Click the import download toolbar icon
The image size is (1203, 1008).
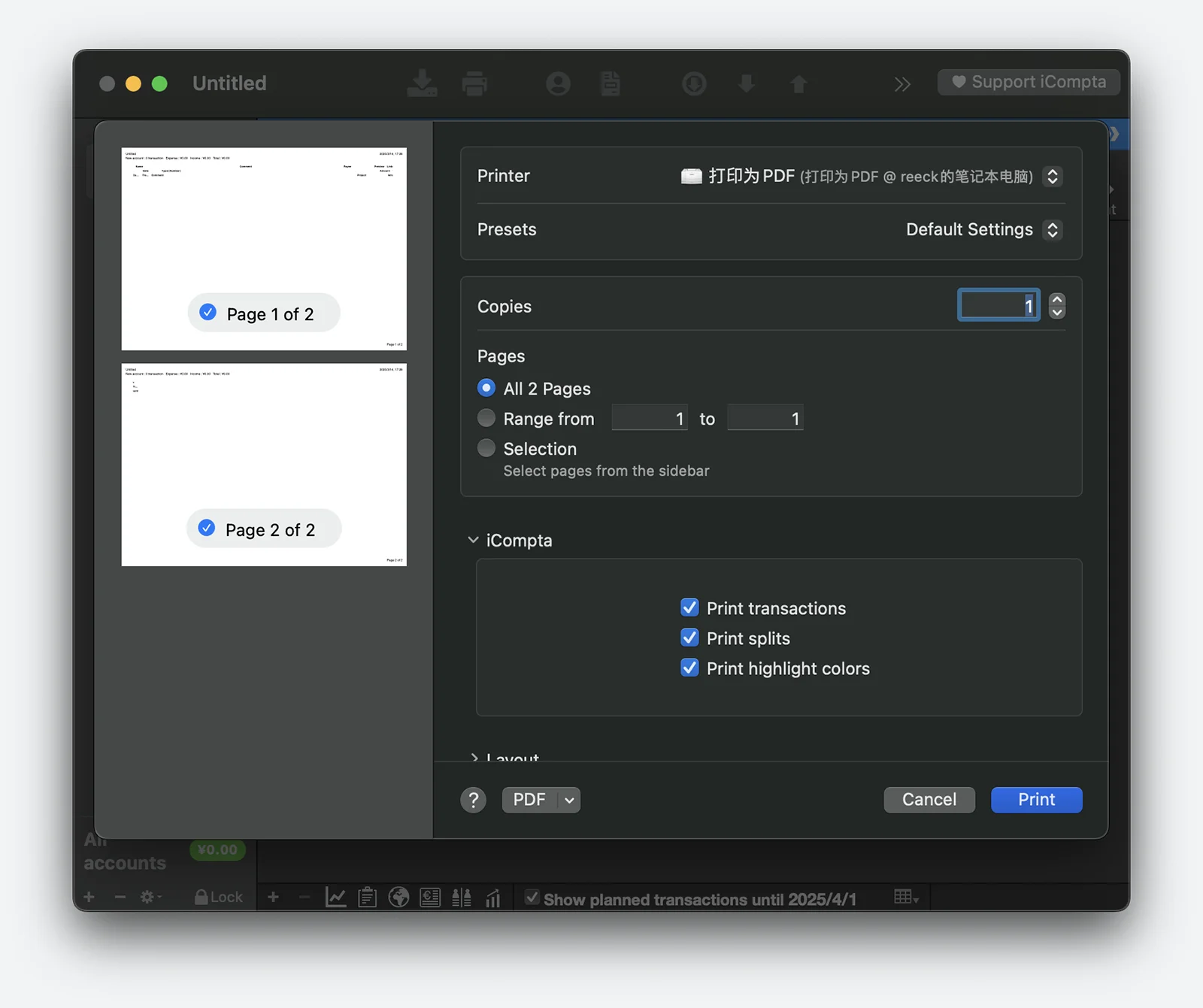[423, 83]
